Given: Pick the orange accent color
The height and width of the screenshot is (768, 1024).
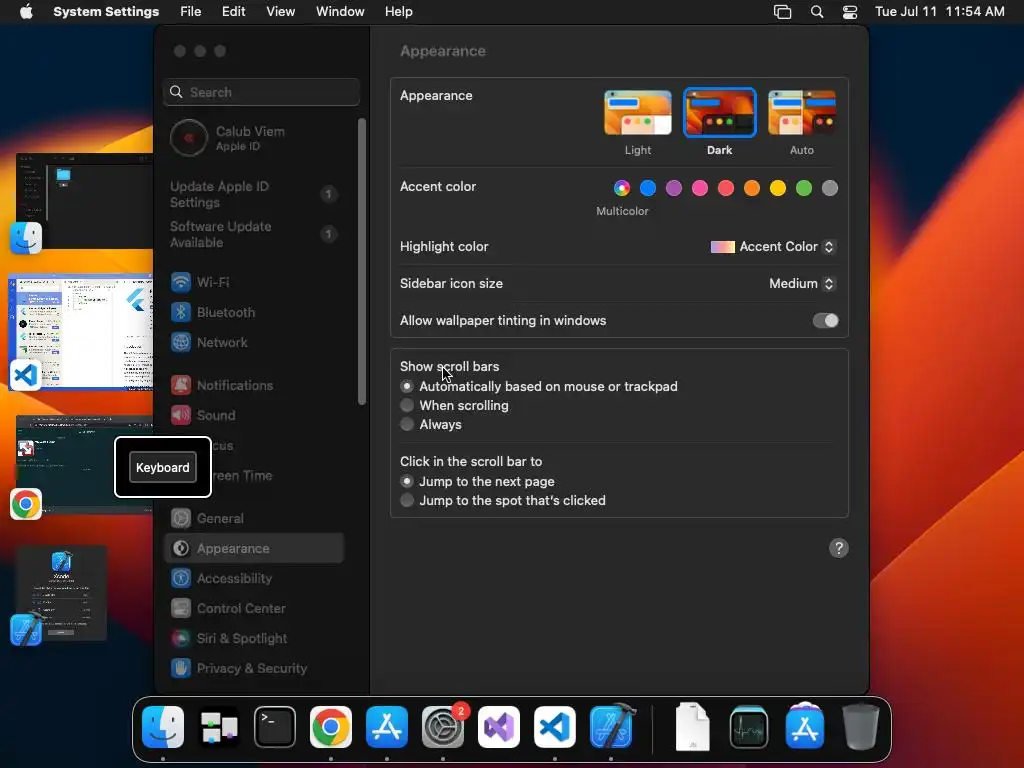Looking at the screenshot, I should coord(752,188).
